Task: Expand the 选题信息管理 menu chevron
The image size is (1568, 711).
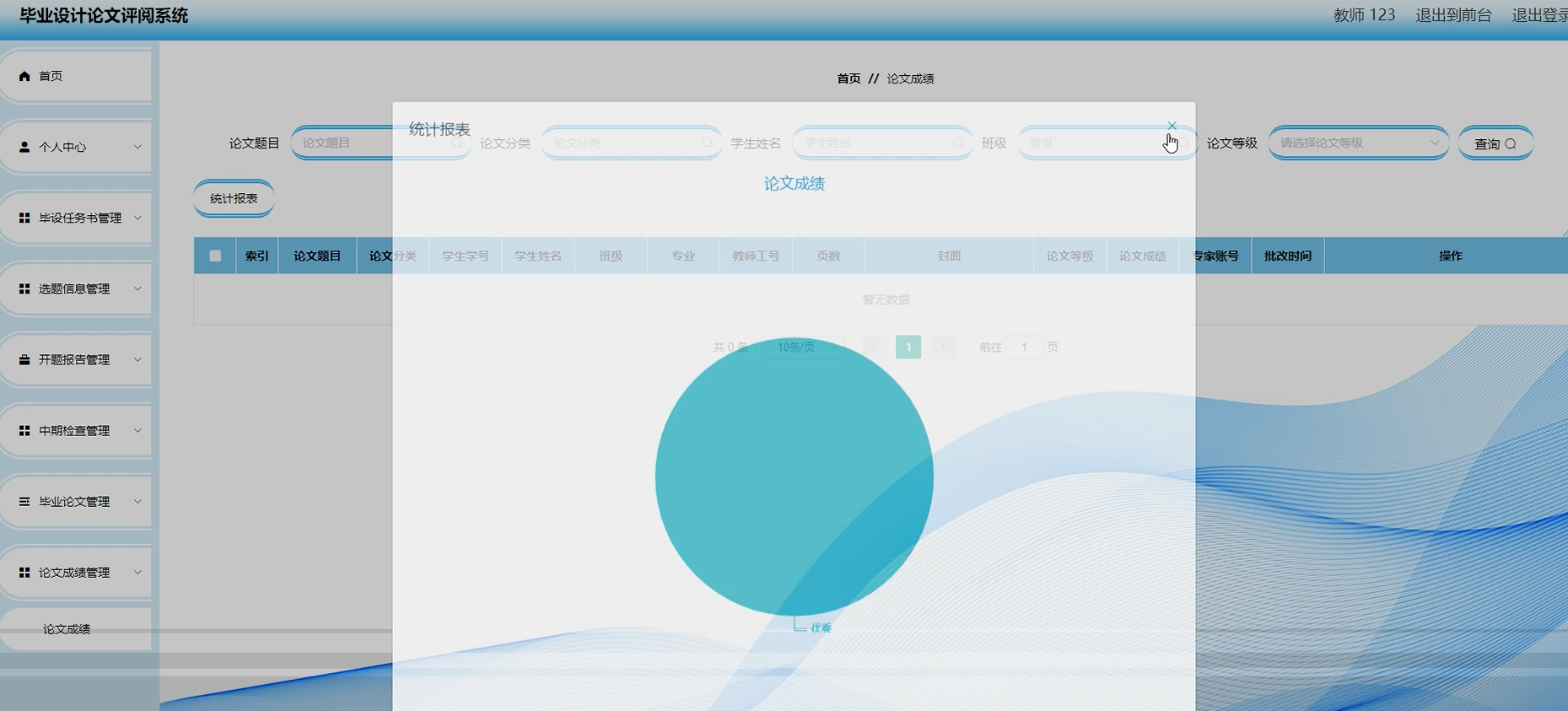Action: coord(137,288)
